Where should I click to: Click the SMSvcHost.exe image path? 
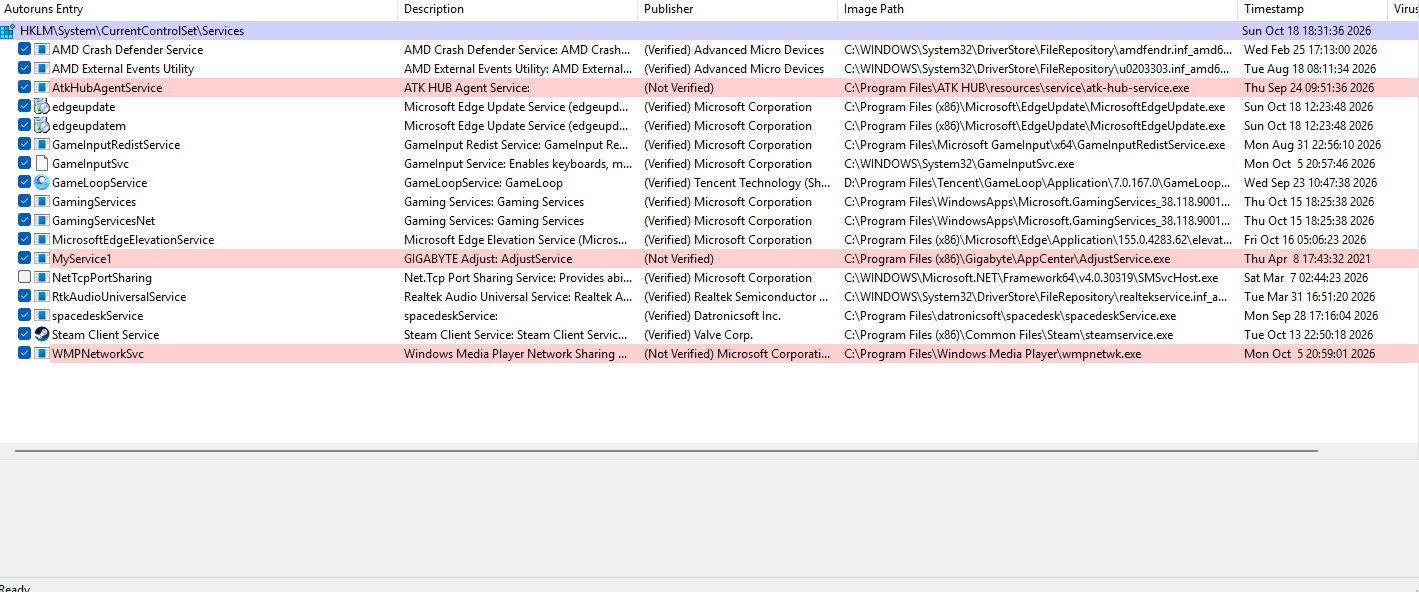click(1031, 278)
